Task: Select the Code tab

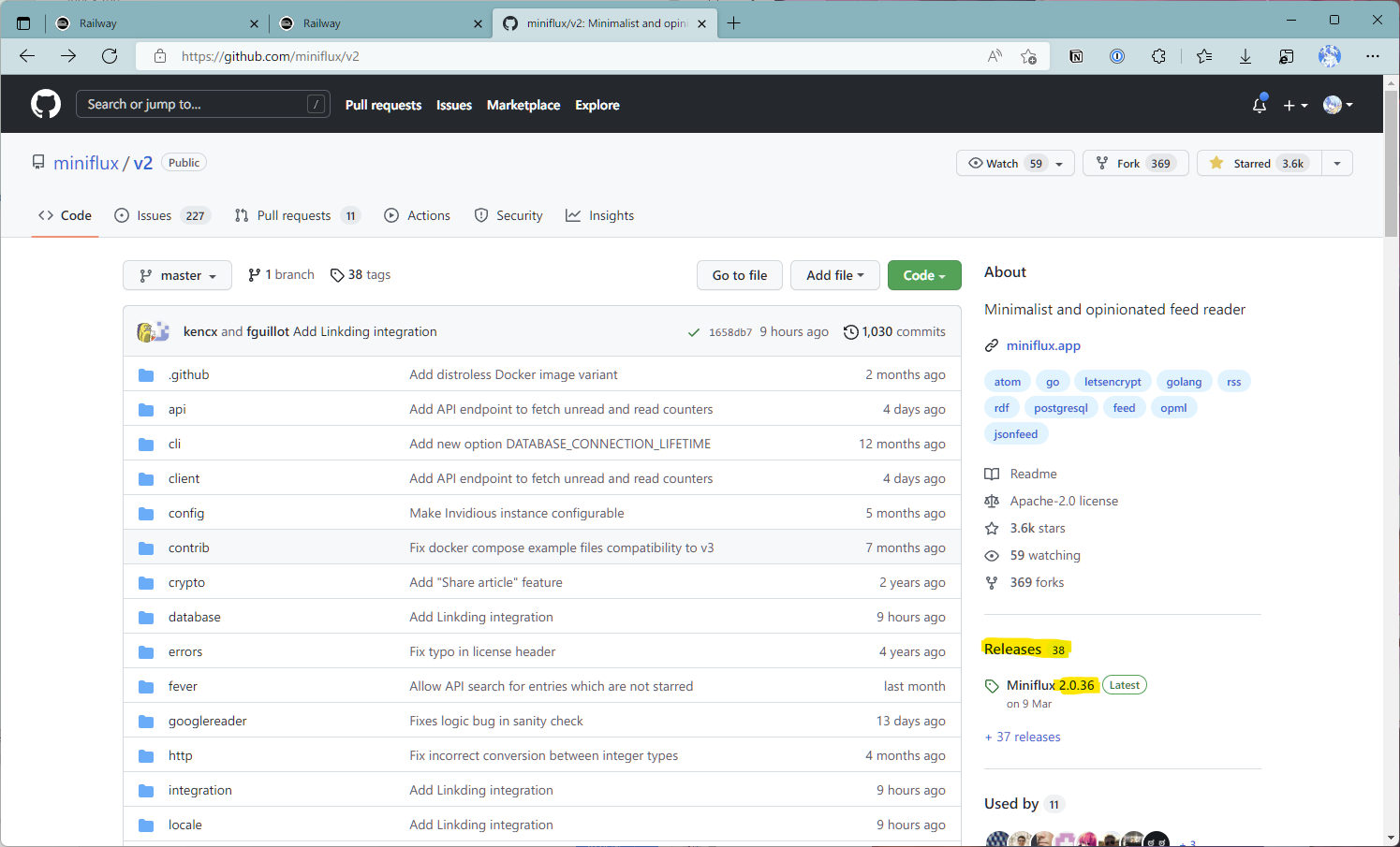Action: 65,215
